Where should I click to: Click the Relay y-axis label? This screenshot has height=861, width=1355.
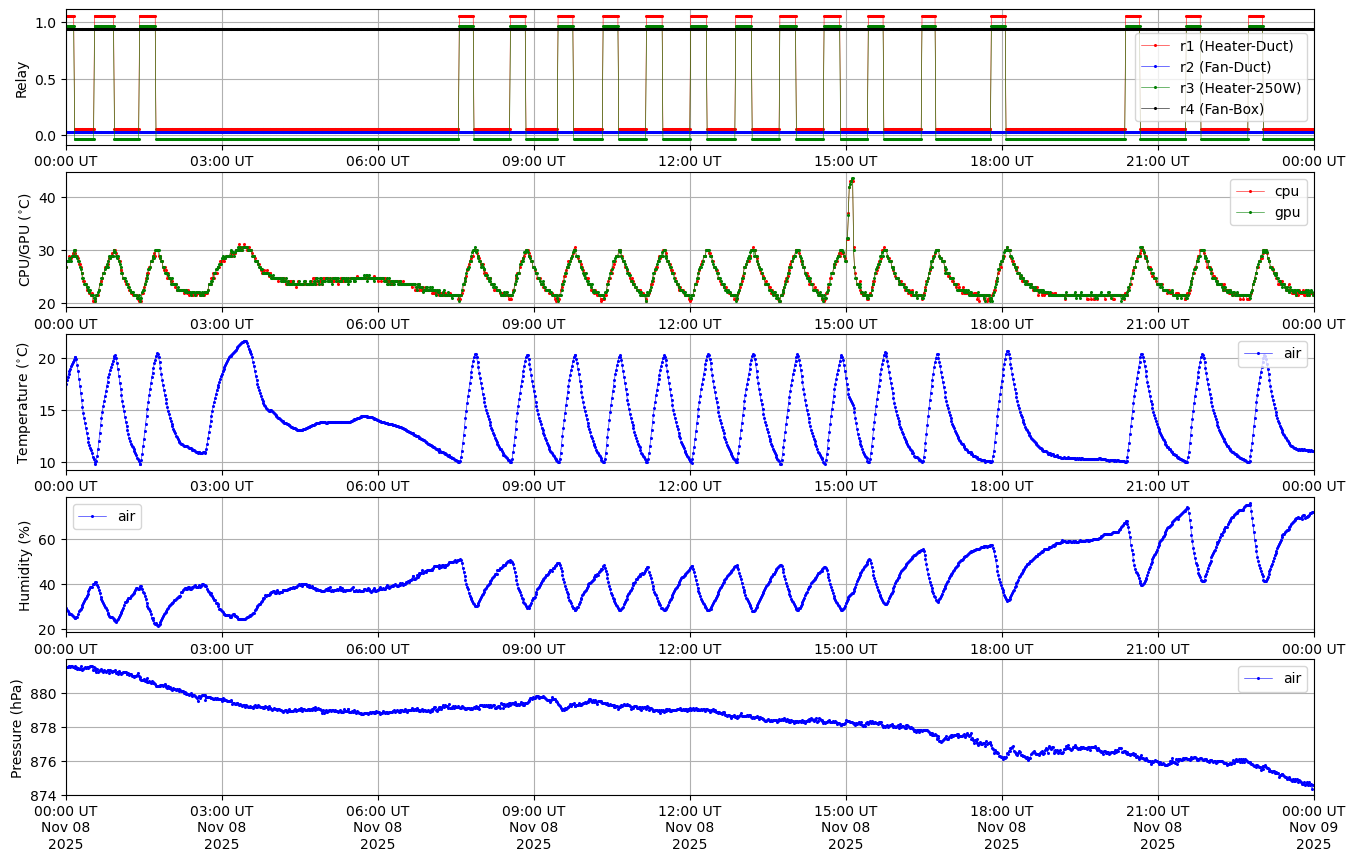coord(22,78)
